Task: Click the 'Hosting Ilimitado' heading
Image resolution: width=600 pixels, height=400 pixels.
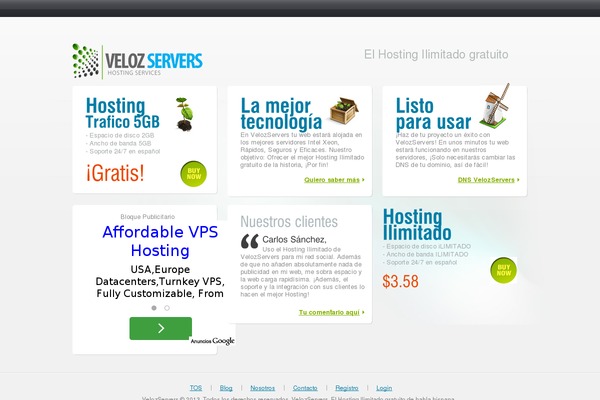Action: pos(417,225)
